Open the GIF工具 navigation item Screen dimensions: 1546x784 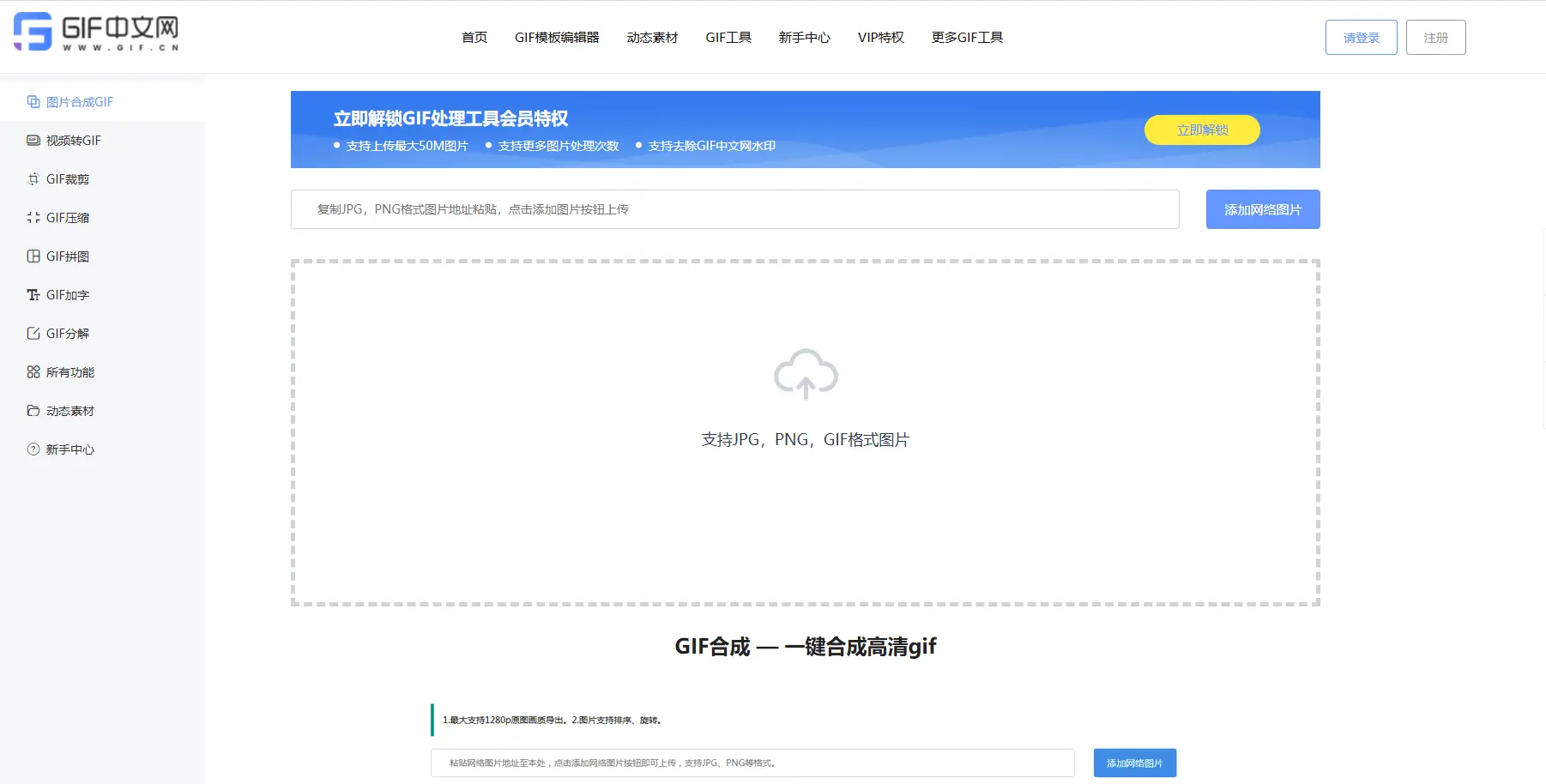[728, 37]
